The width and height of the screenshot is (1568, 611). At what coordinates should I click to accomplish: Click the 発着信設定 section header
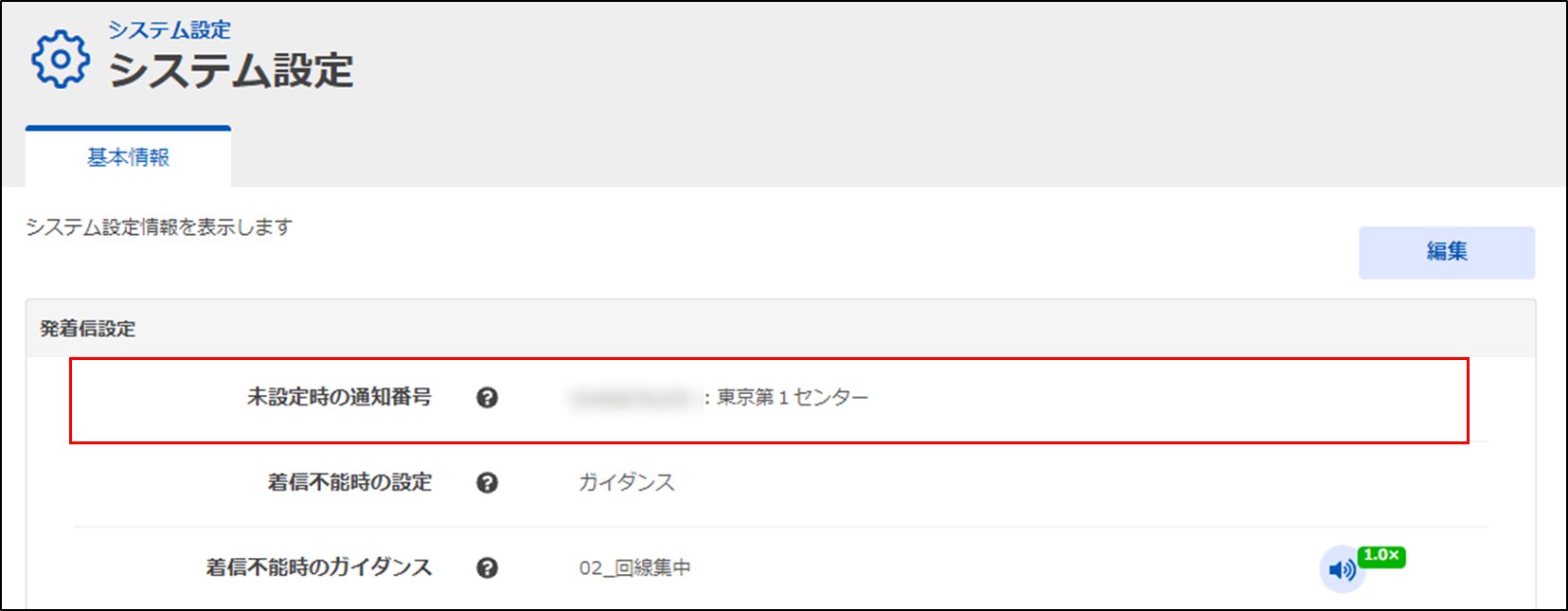pos(88,329)
